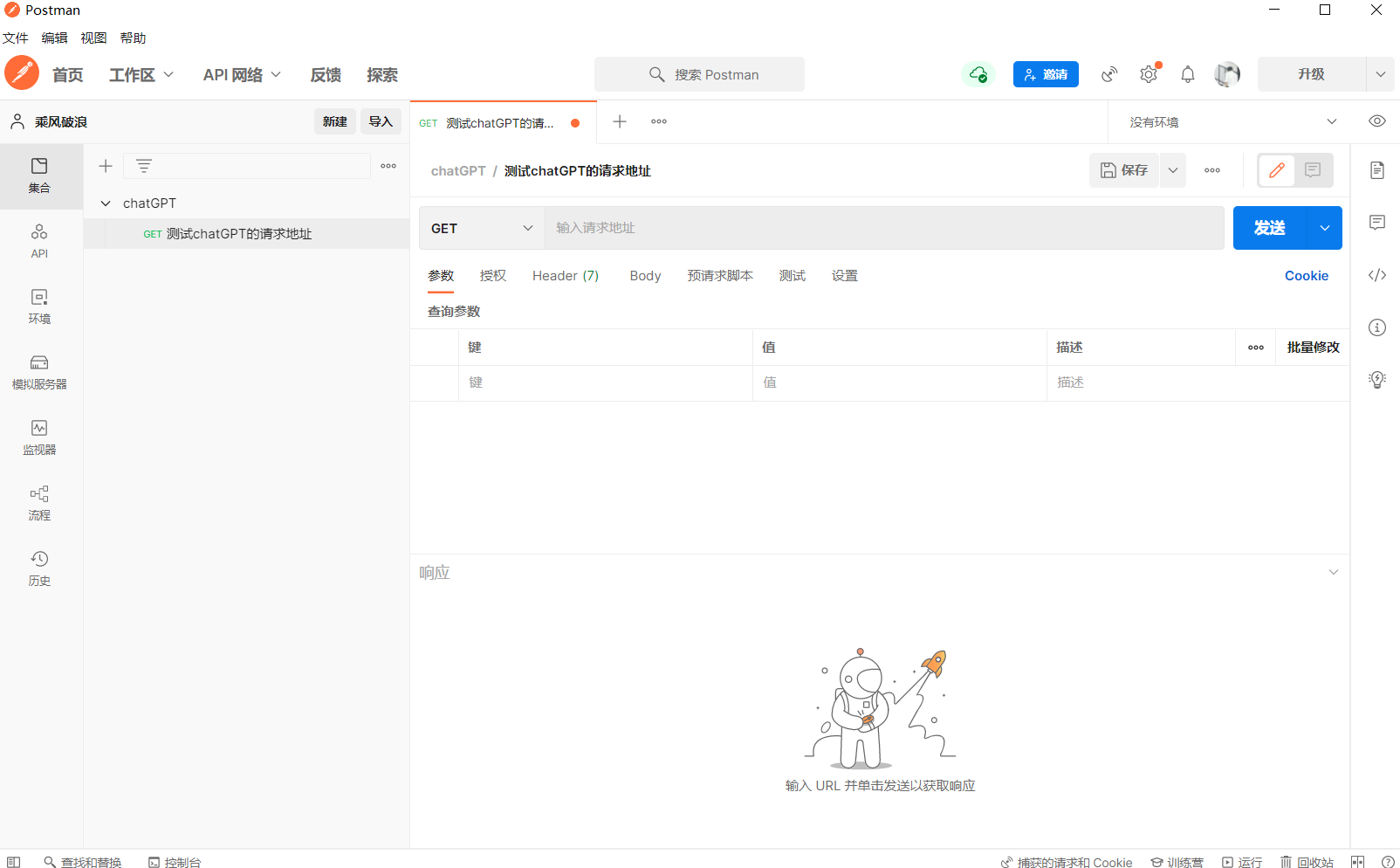Open collections panel more options (ooo)
The width and height of the screenshot is (1400, 868).
[x=388, y=166]
